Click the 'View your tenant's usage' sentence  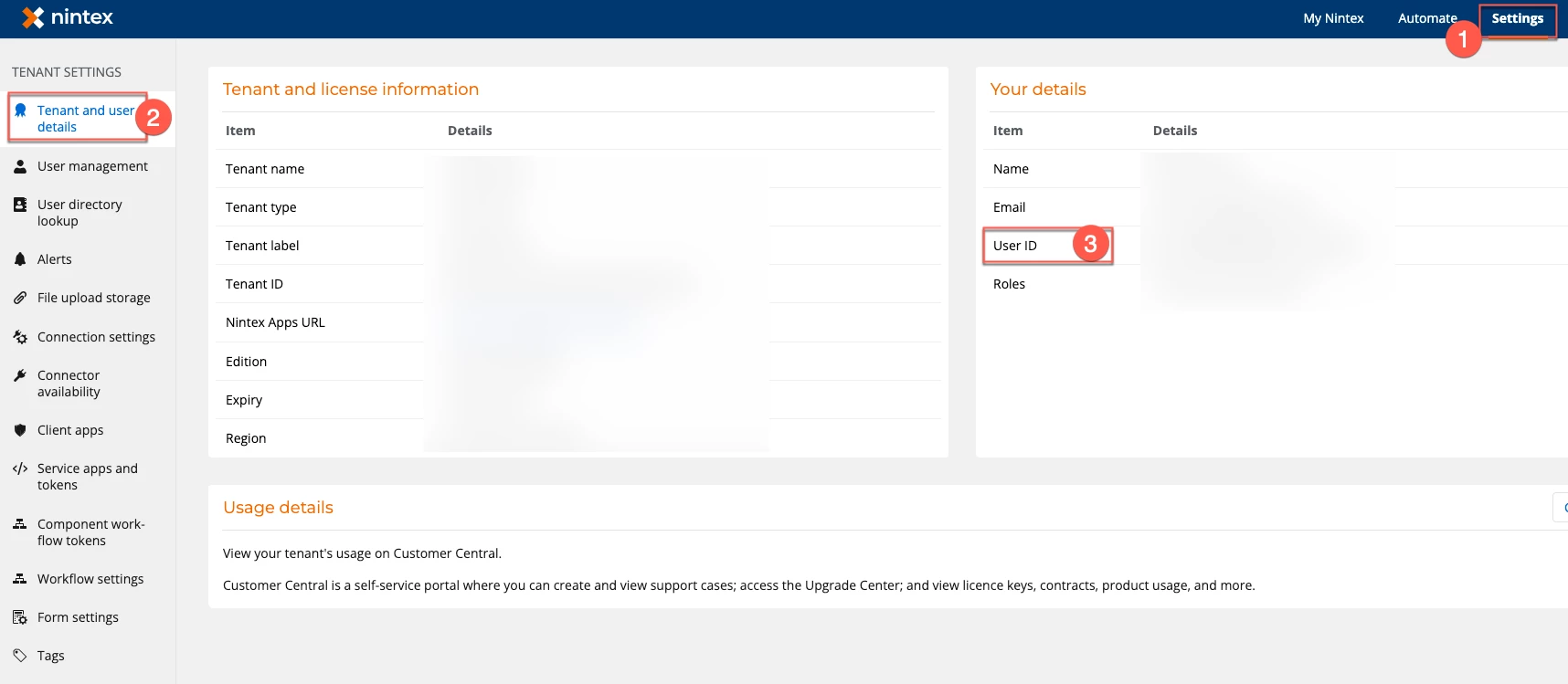362,553
